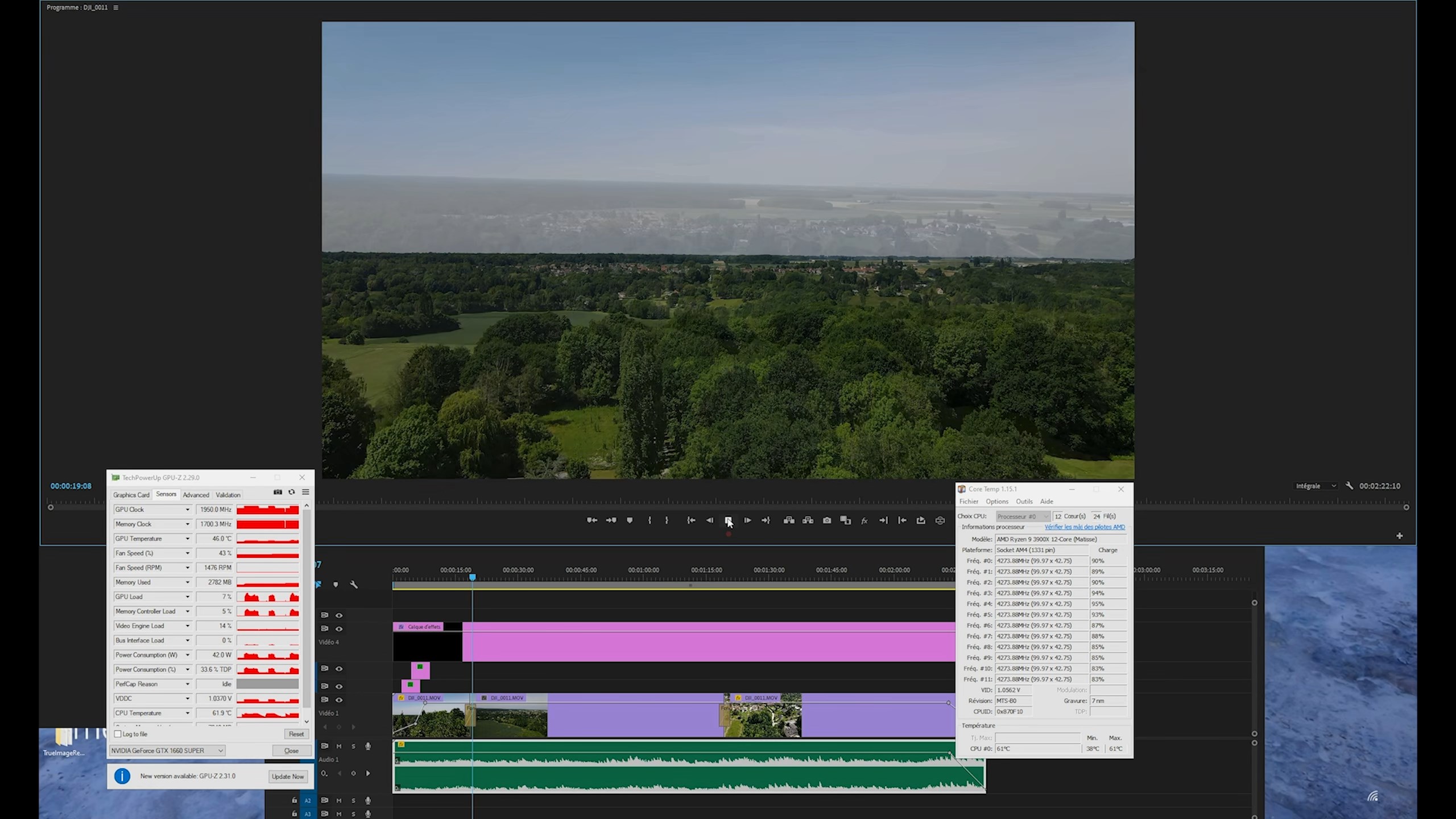Switch to GPU-Z Advanced tab
1456x819 pixels.
pyautogui.click(x=196, y=495)
